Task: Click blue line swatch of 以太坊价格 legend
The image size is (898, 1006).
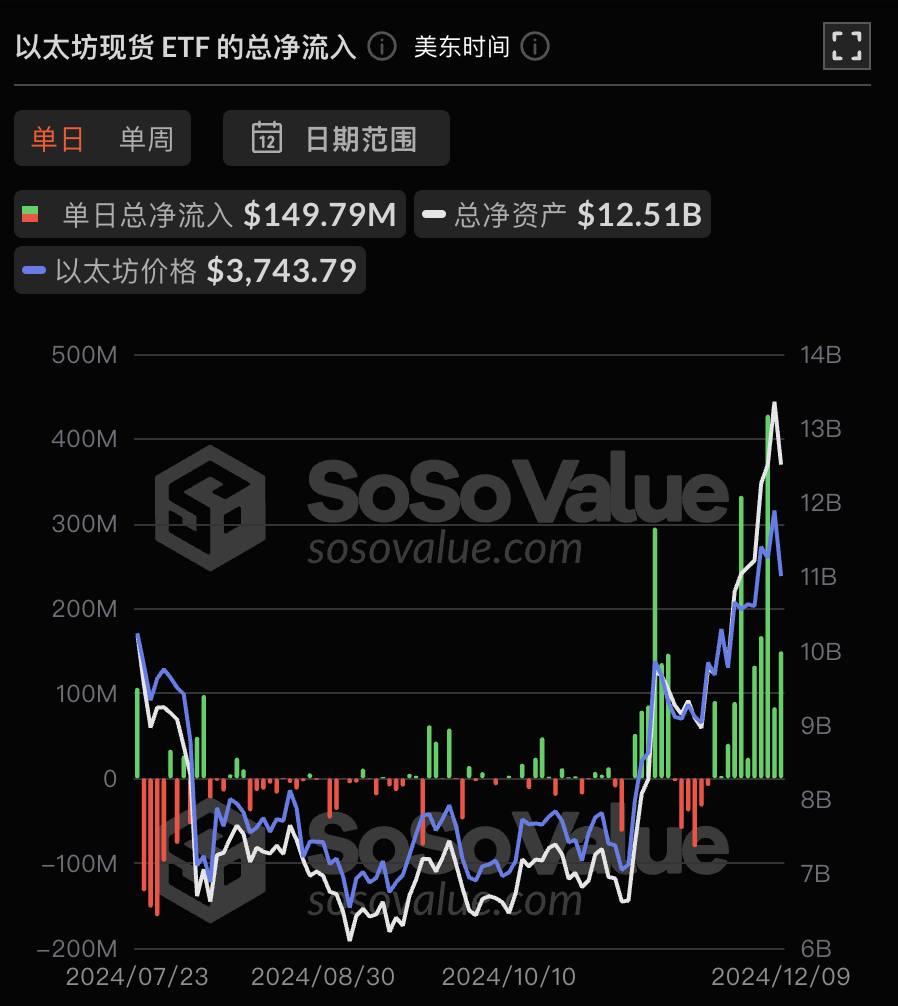Action: (34, 270)
